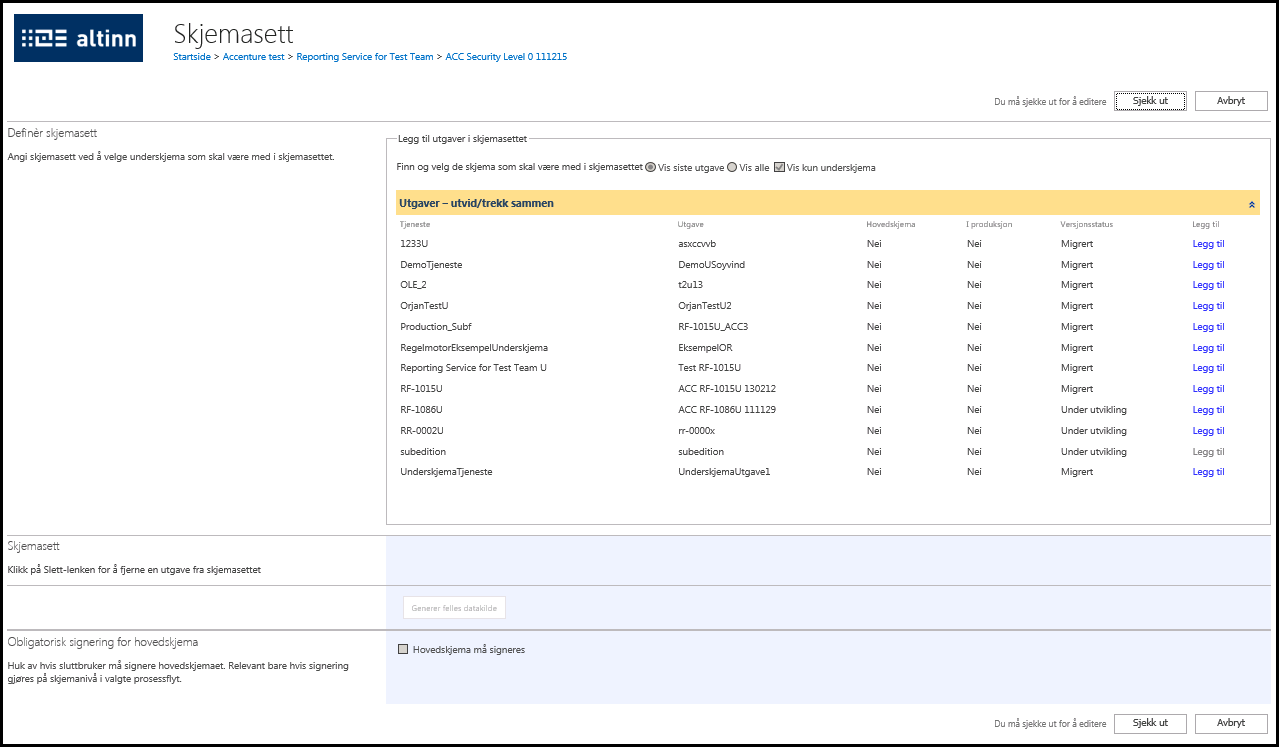This screenshot has width=1279, height=747.
Task: Open the Accenture test breadcrumb link
Action: tap(254, 57)
